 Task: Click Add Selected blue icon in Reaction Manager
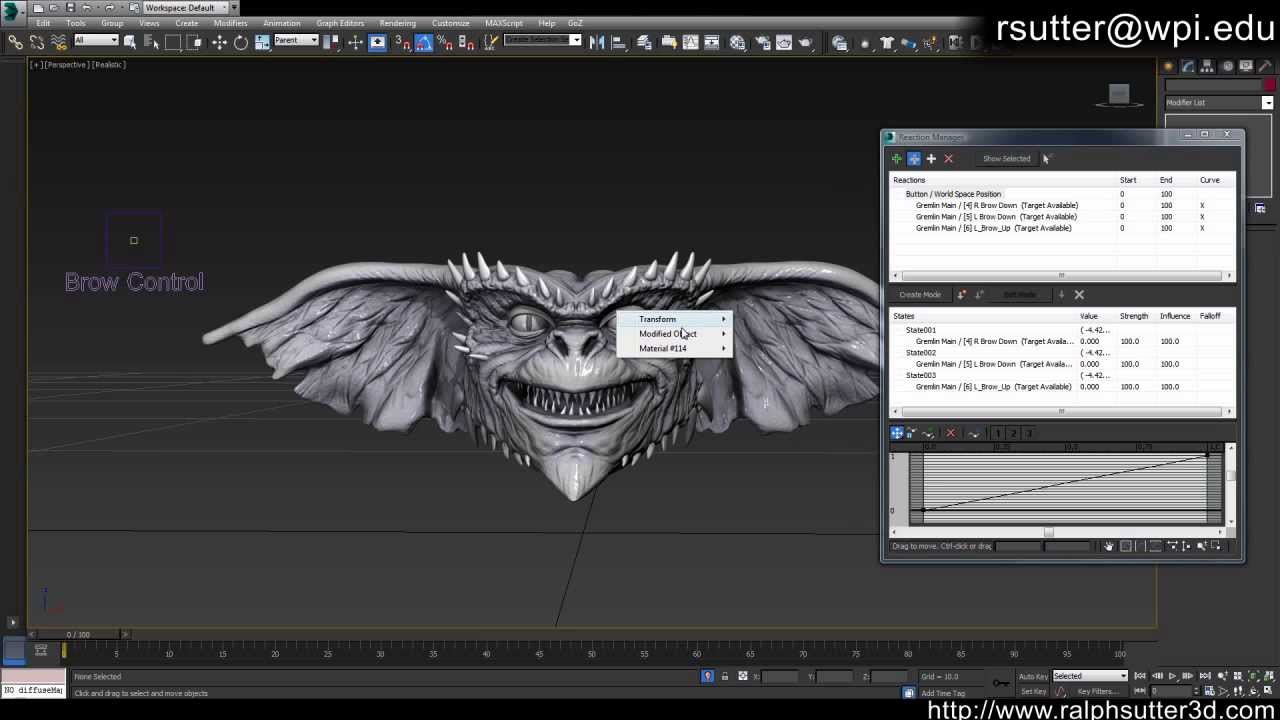(914, 158)
